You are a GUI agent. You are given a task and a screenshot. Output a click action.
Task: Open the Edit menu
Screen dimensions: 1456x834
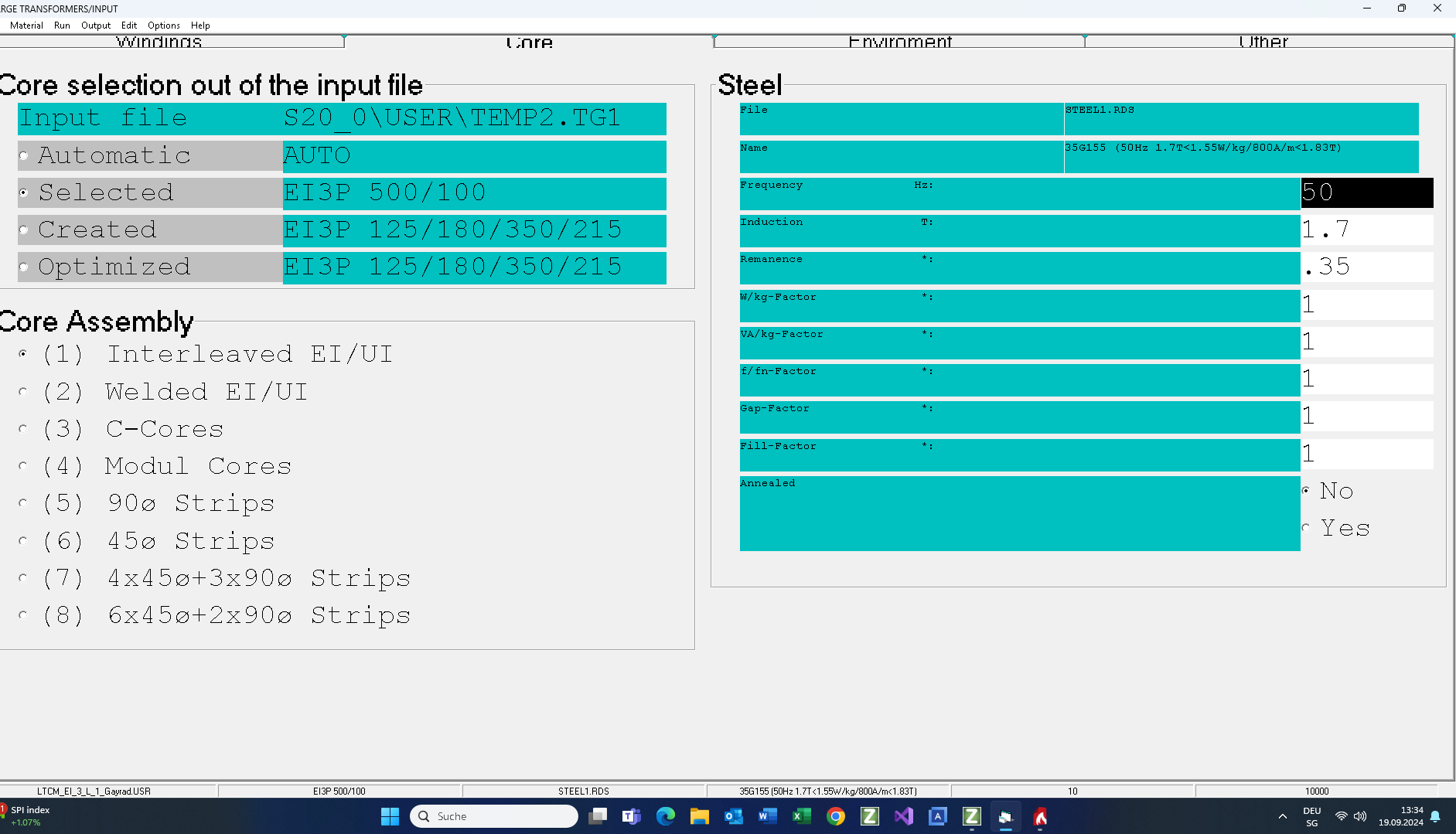129,26
